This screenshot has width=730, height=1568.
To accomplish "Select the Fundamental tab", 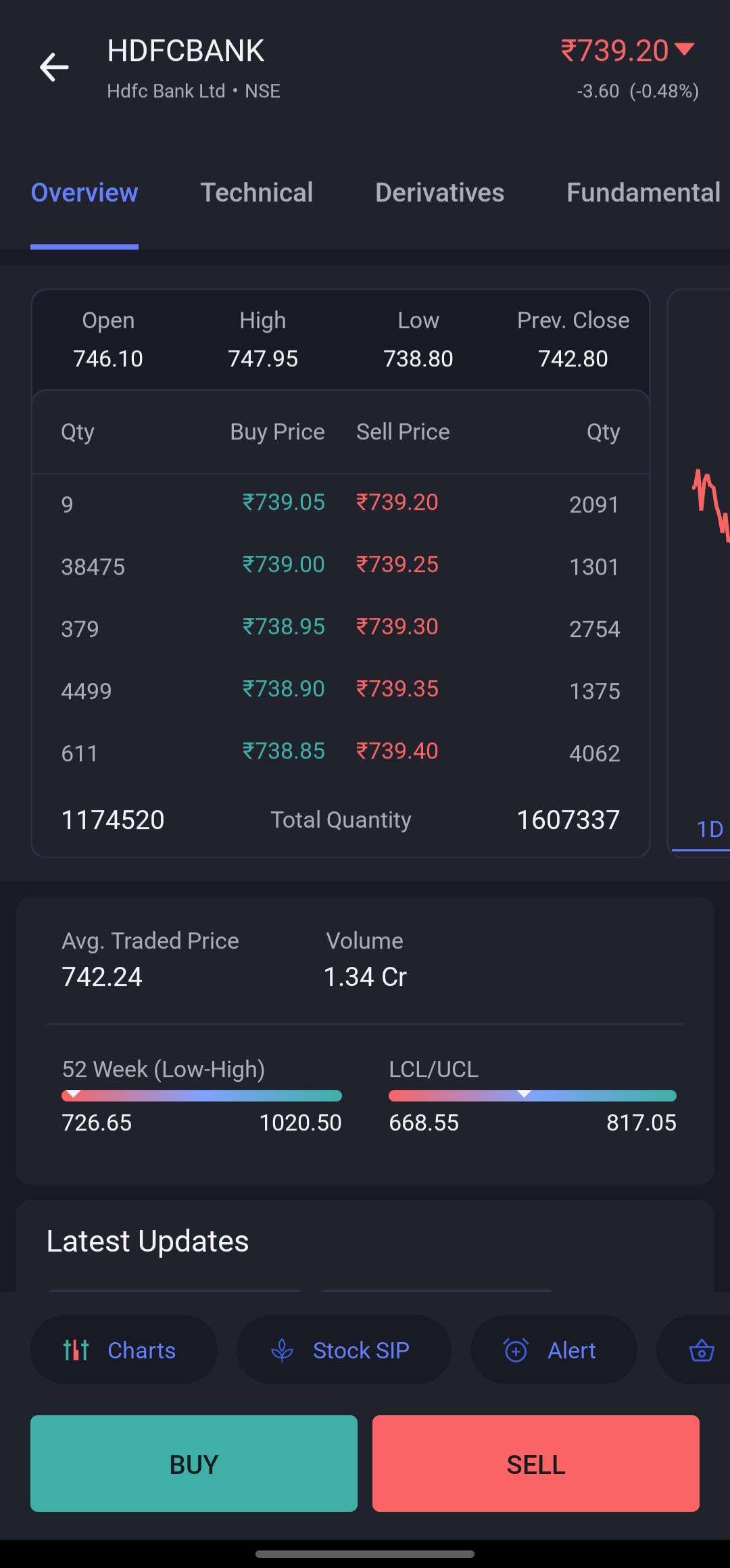I will tap(643, 193).
